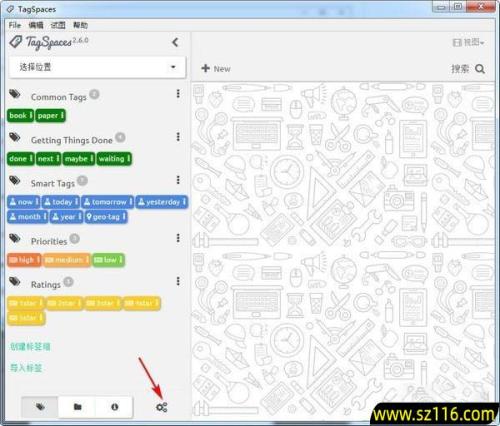Viewport: 500px width, 426px height.
Task: Switch to the folder navigation tab icon
Action: point(77,407)
